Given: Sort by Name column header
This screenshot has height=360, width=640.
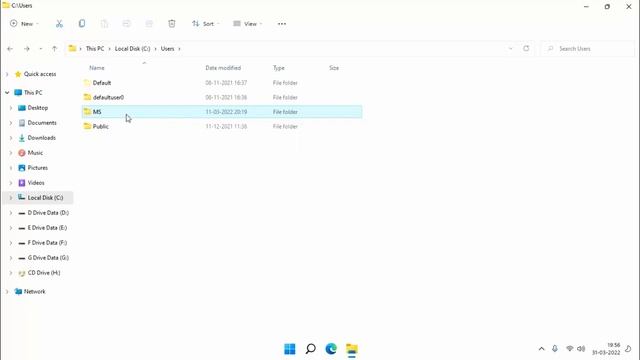Looking at the screenshot, I should 97,68.
